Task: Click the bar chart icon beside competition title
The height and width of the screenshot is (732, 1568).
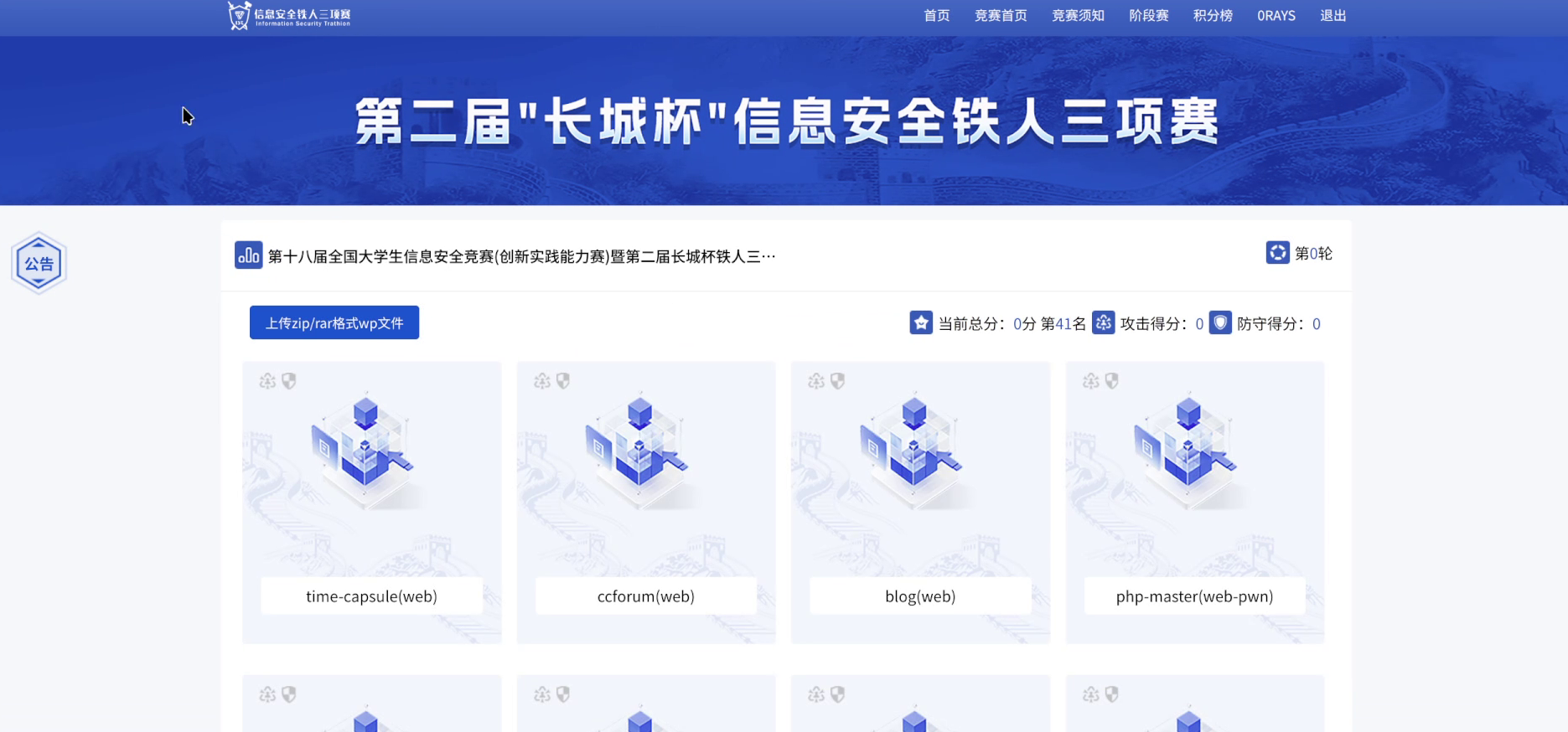Action: pos(248,255)
